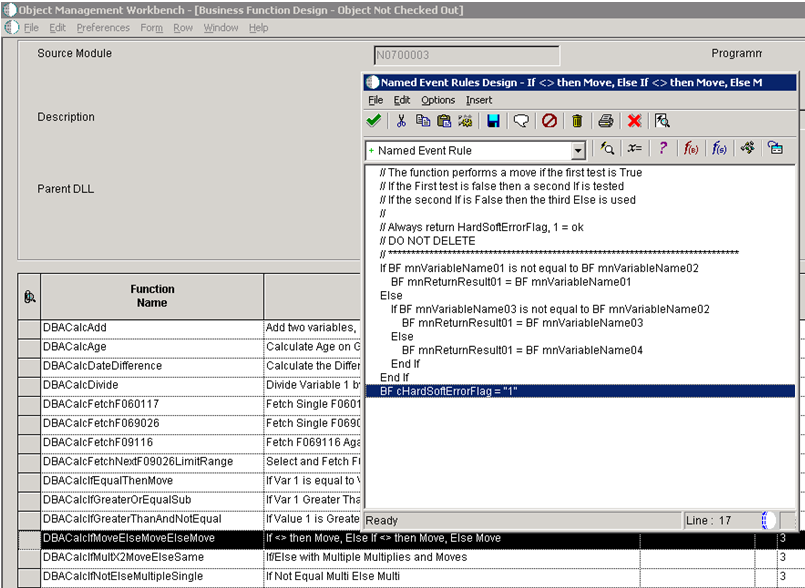Open the Edit menu in Object Management Workbench
Screen dimensions: 805x588
58,28
